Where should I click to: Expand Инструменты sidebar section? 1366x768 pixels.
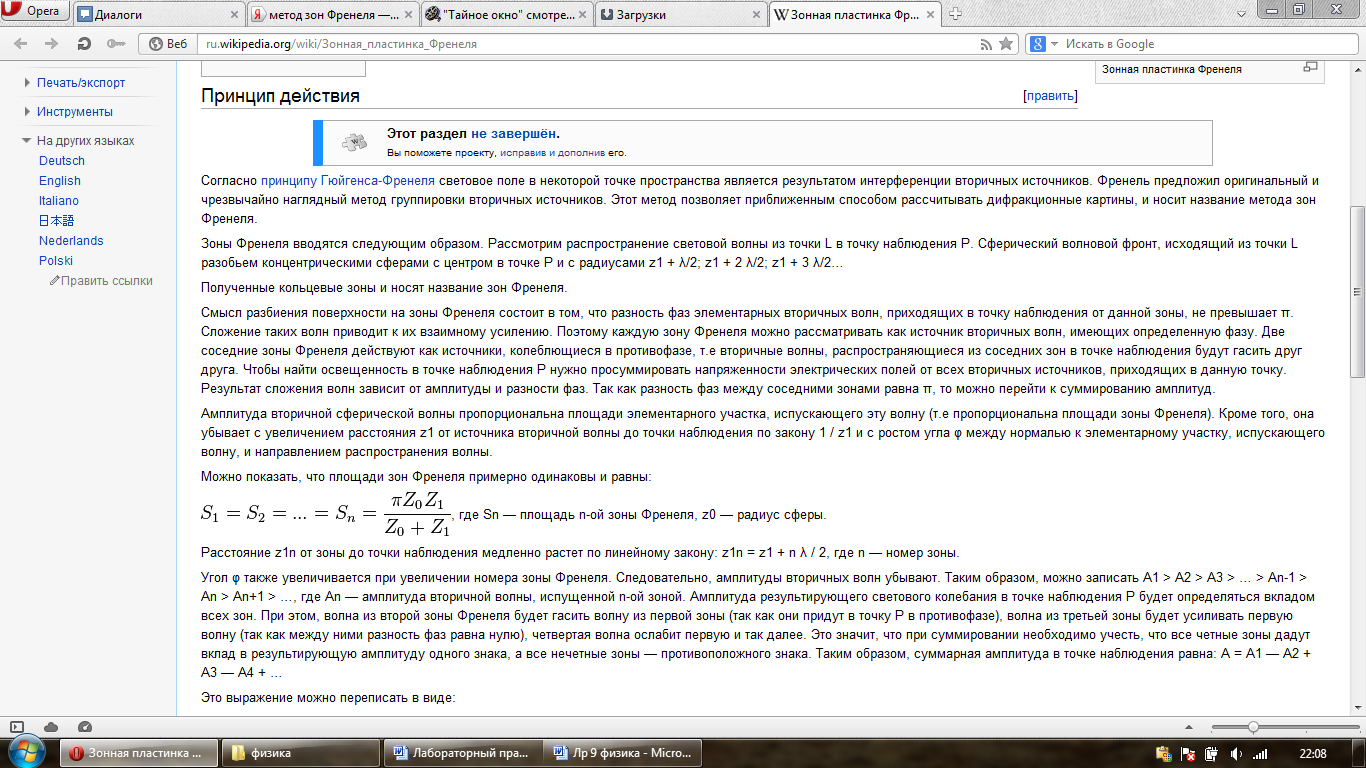tap(75, 112)
